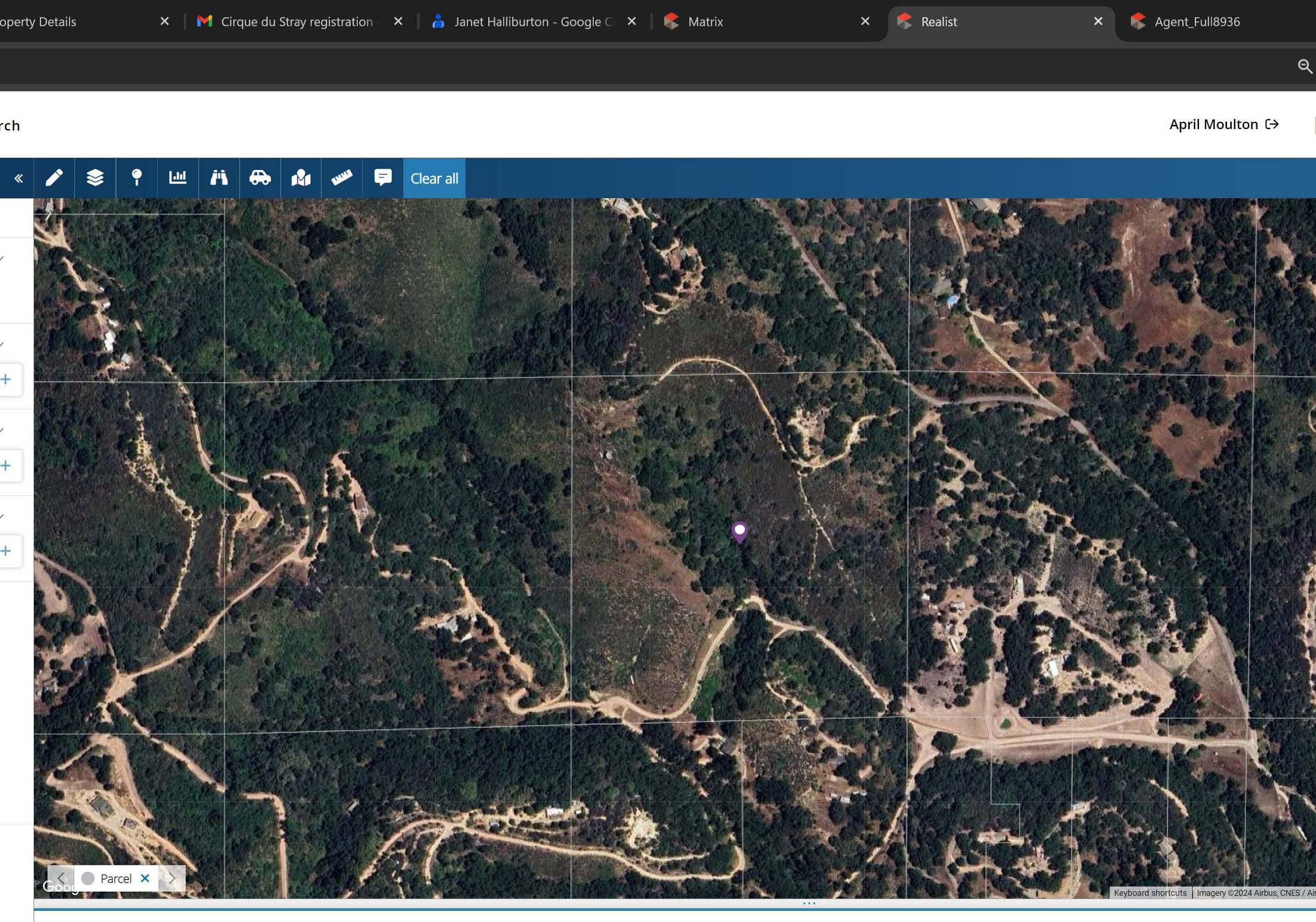Switch to the Matrix browser tab

click(x=705, y=22)
